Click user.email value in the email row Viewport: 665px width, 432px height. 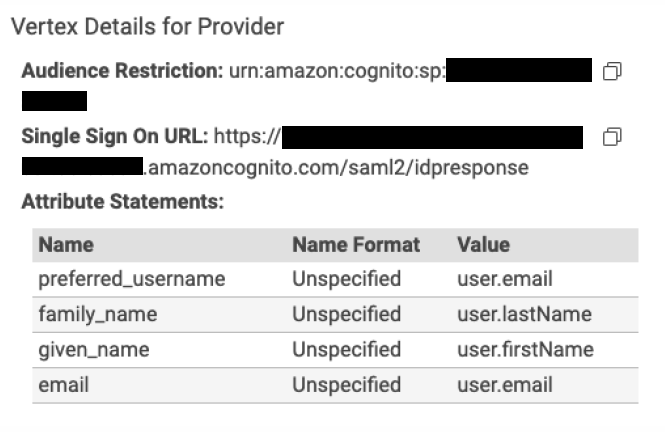[505, 385]
